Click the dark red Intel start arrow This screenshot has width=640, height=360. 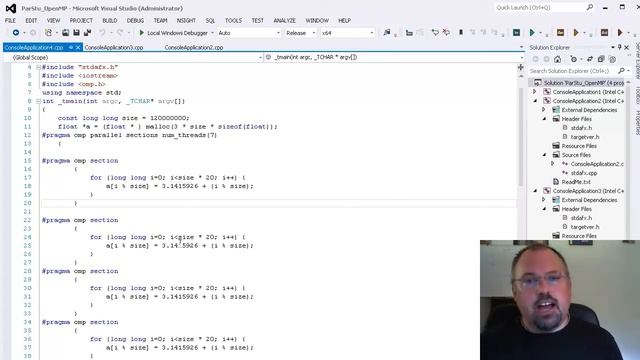(620, 33)
